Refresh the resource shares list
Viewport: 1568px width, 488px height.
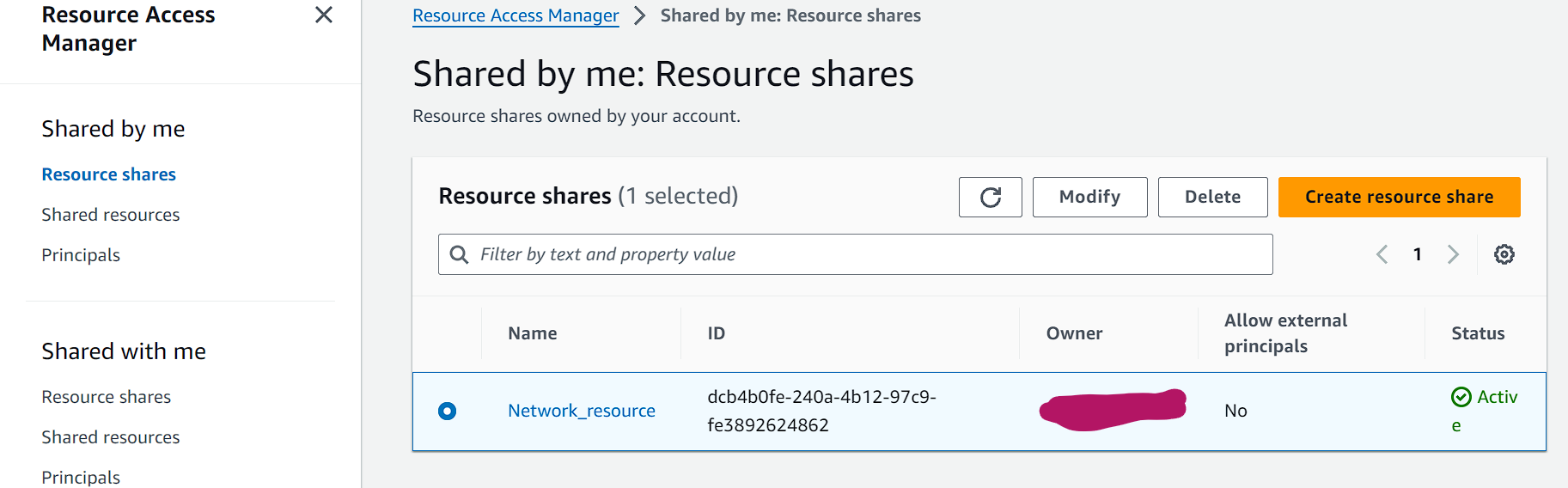(x=991, y=197)
